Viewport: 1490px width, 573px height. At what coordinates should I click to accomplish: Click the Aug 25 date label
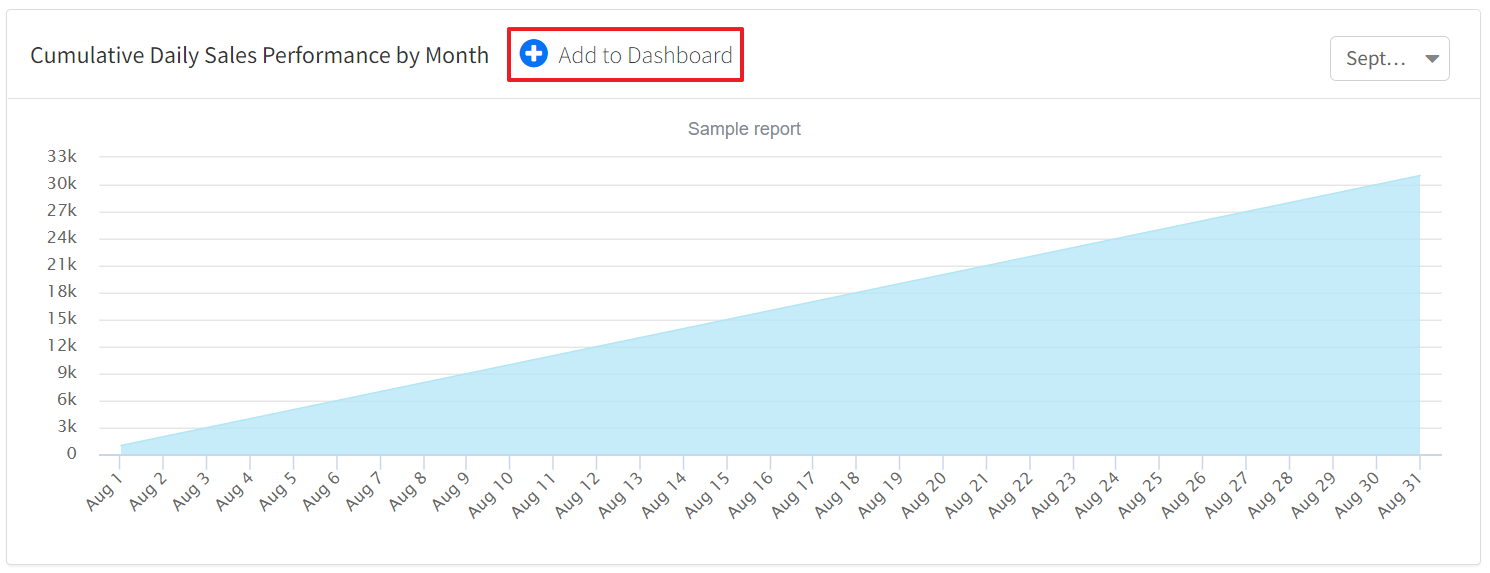[1140, 494]
